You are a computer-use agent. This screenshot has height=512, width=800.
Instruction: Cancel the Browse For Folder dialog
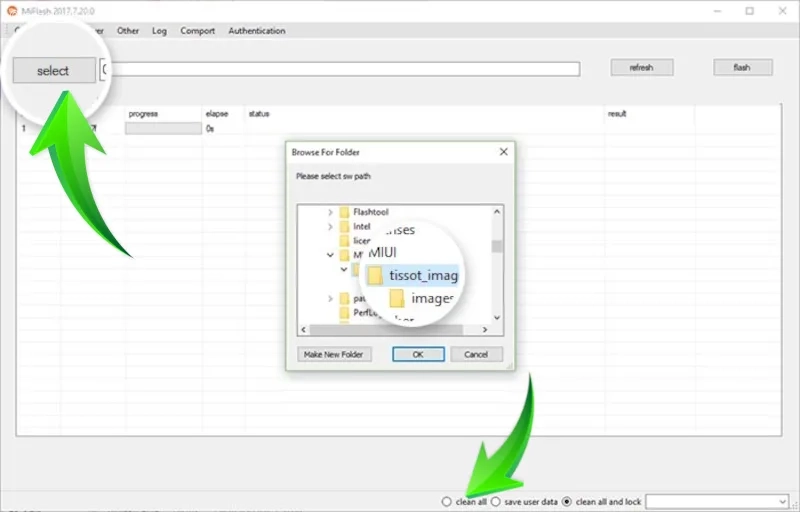click(x=476, y=354)
